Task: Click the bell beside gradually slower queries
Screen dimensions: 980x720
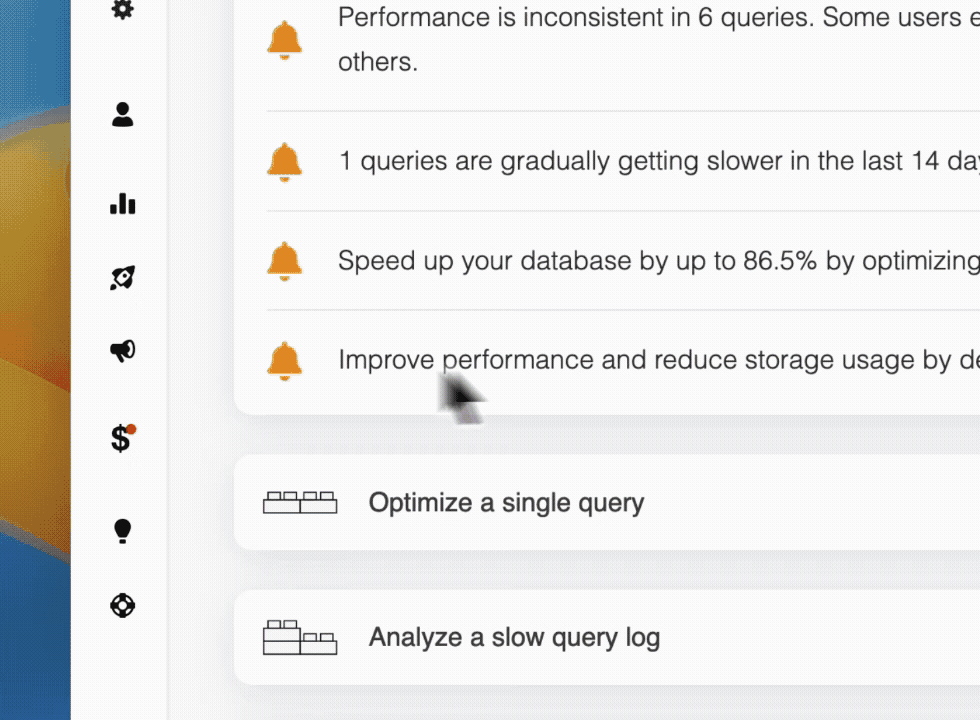Action: click(x=284, y=162)
